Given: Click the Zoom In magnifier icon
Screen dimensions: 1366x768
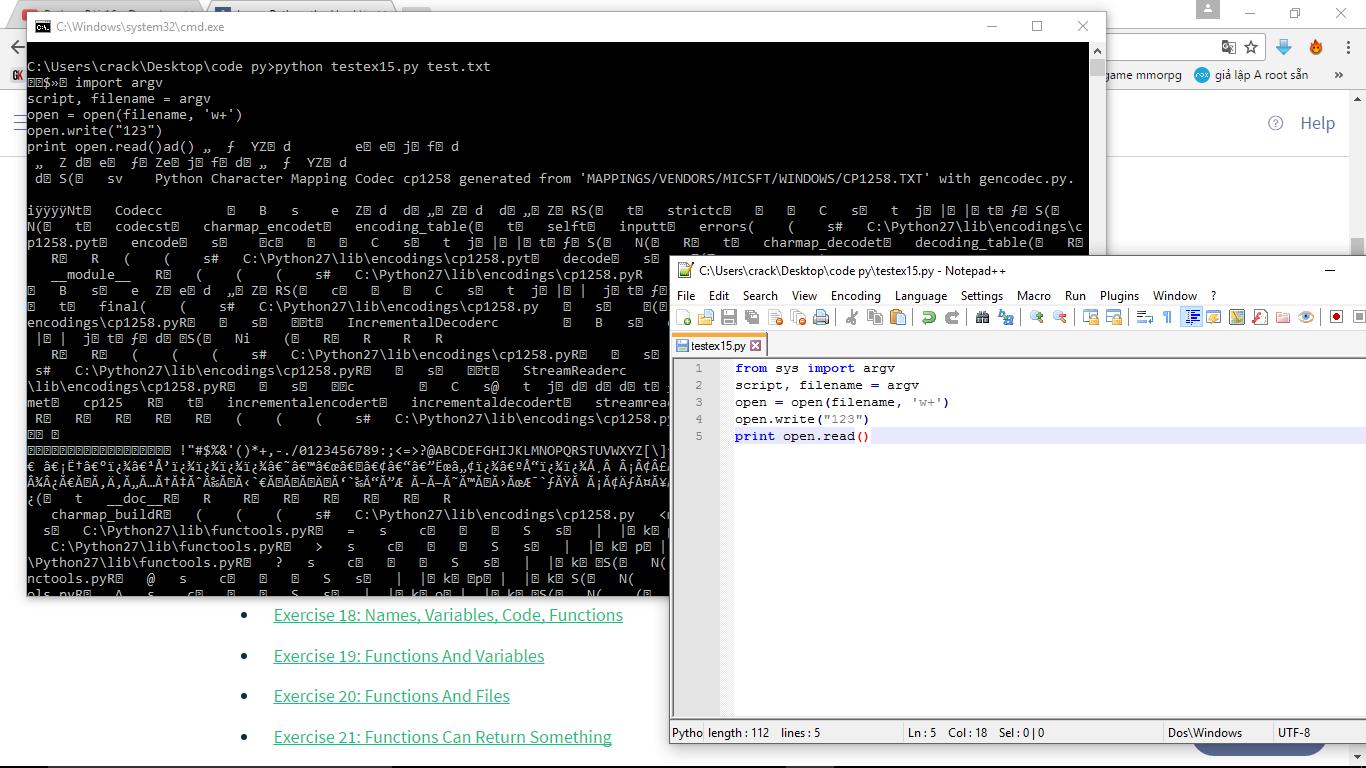Looking at the screenshot, I should click(x=1036, y=317).
